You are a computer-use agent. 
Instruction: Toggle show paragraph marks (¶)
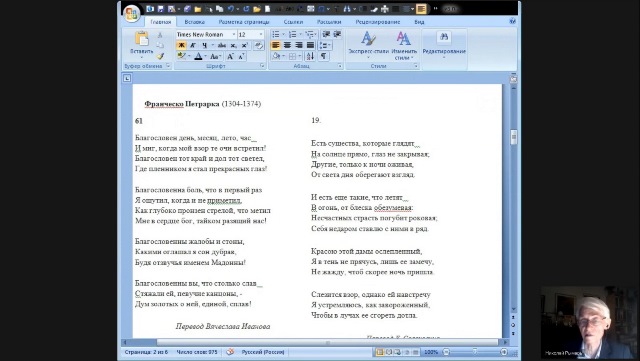pos(323,56)
